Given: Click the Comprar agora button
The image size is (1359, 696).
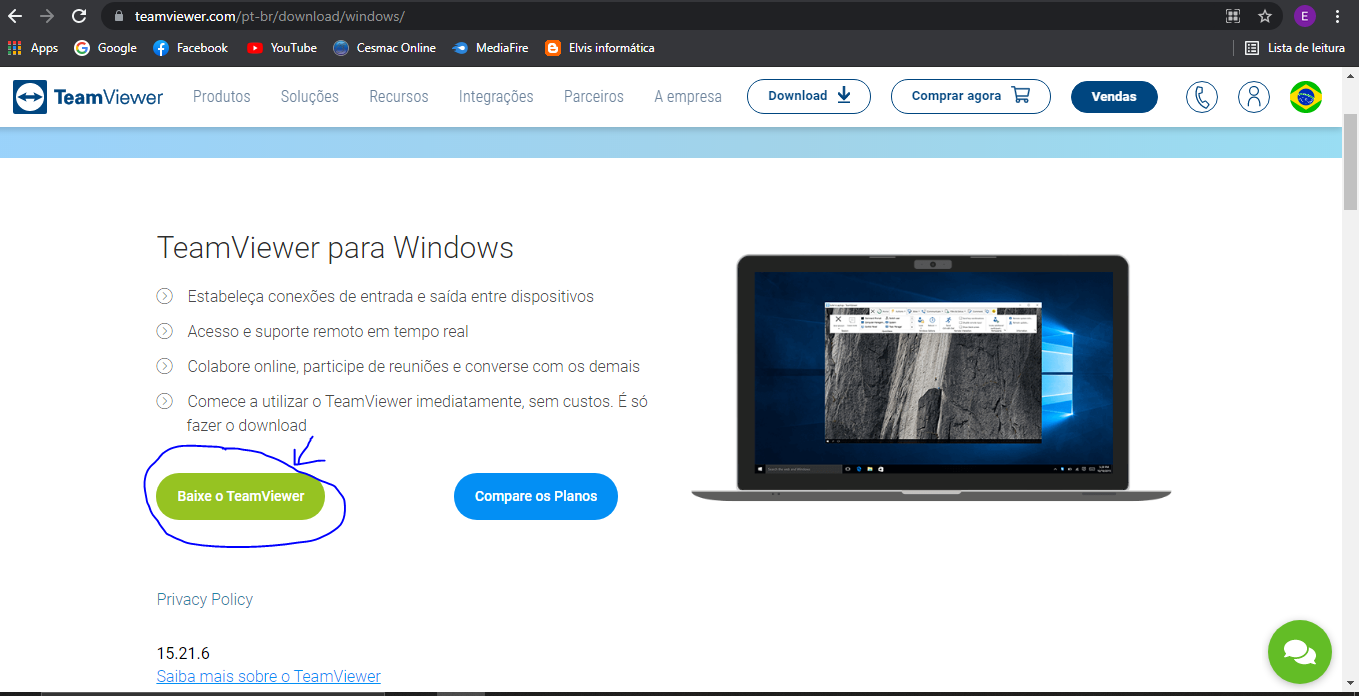Looking at the screenshot, I should pos(971,96).
